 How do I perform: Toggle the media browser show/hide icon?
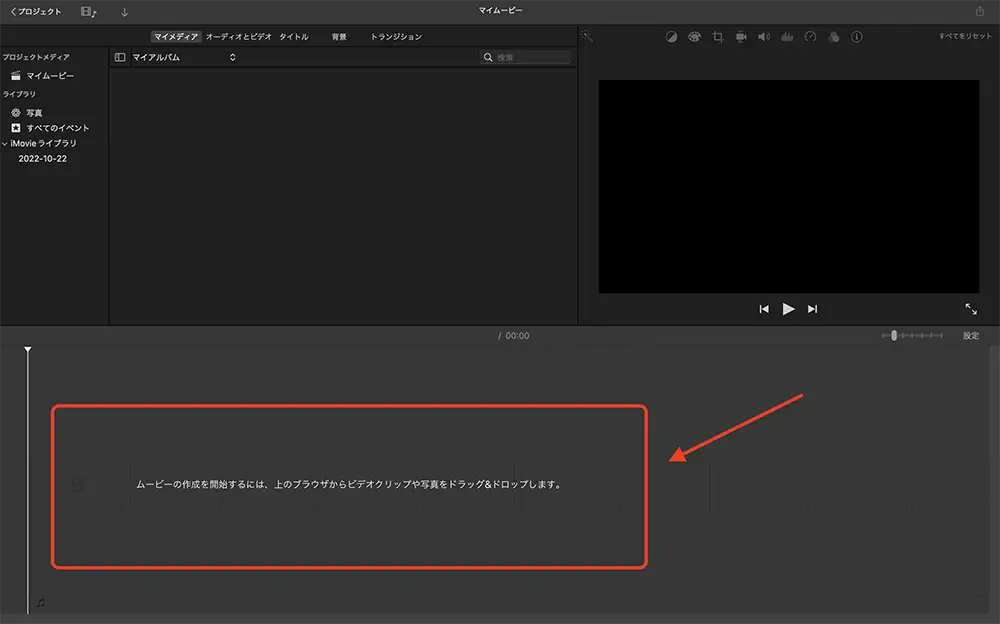(x=89, y=11)
